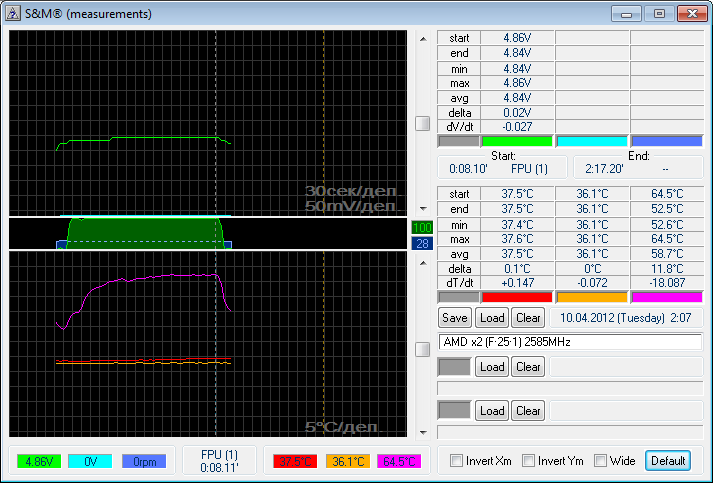The image size is (713, 483).
Task: Select the cyan color swatch in voltage table
Action: (592, 141)
